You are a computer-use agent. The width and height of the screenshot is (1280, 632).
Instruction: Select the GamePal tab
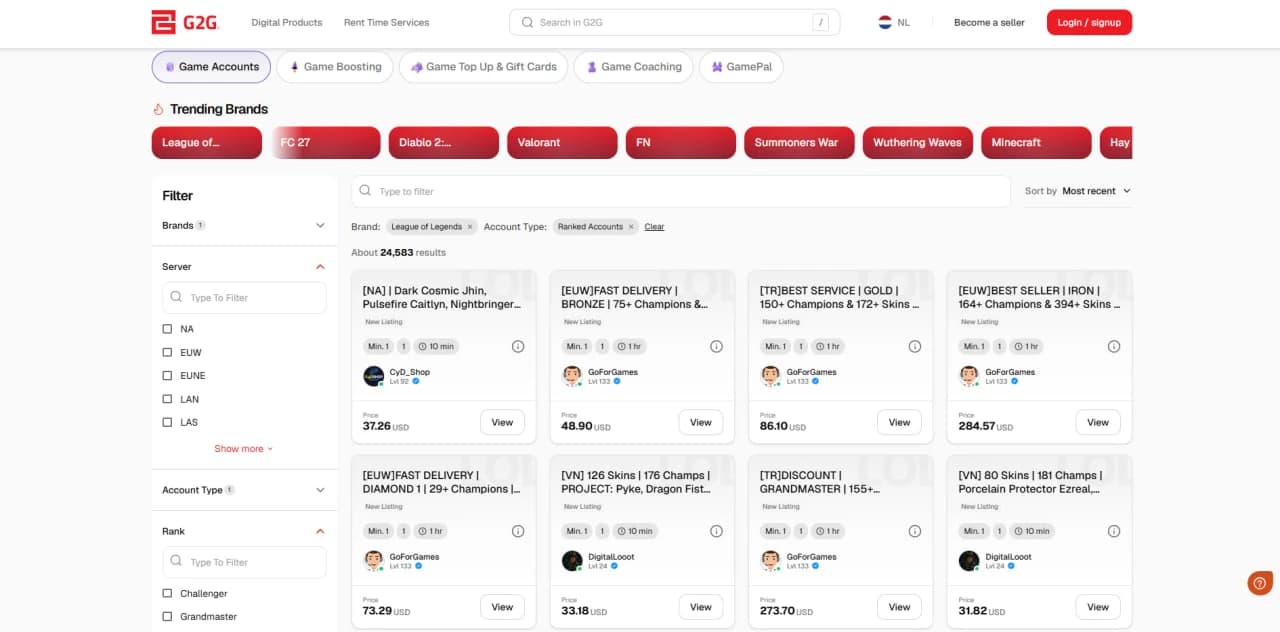[741, 67]
